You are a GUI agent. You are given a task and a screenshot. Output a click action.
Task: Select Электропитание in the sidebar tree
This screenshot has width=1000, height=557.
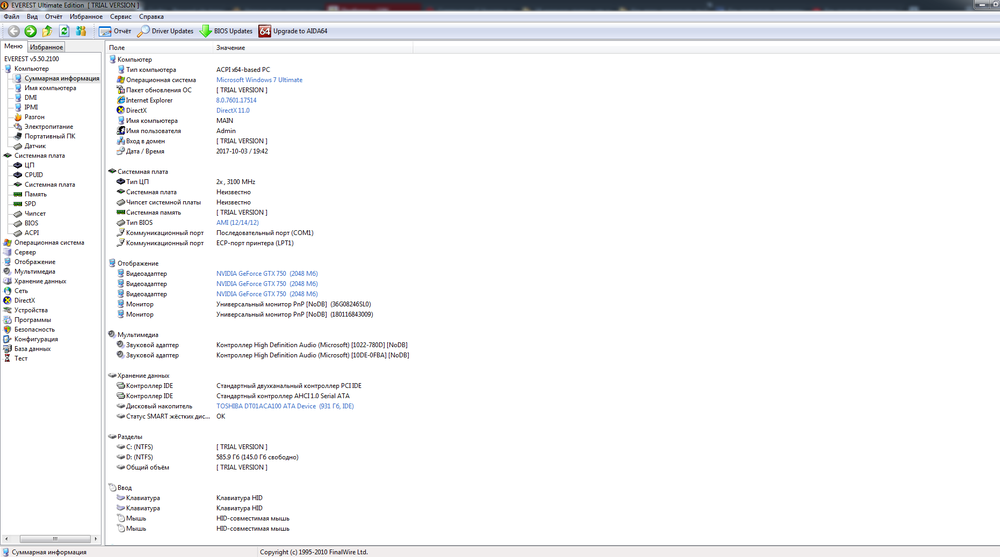[49, 126]
